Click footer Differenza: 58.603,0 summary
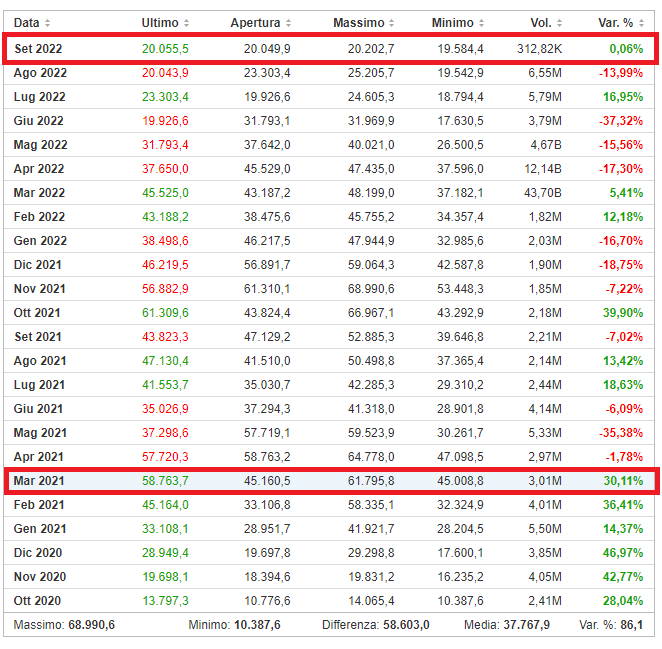The image size is (662, 649). [376, 625]
